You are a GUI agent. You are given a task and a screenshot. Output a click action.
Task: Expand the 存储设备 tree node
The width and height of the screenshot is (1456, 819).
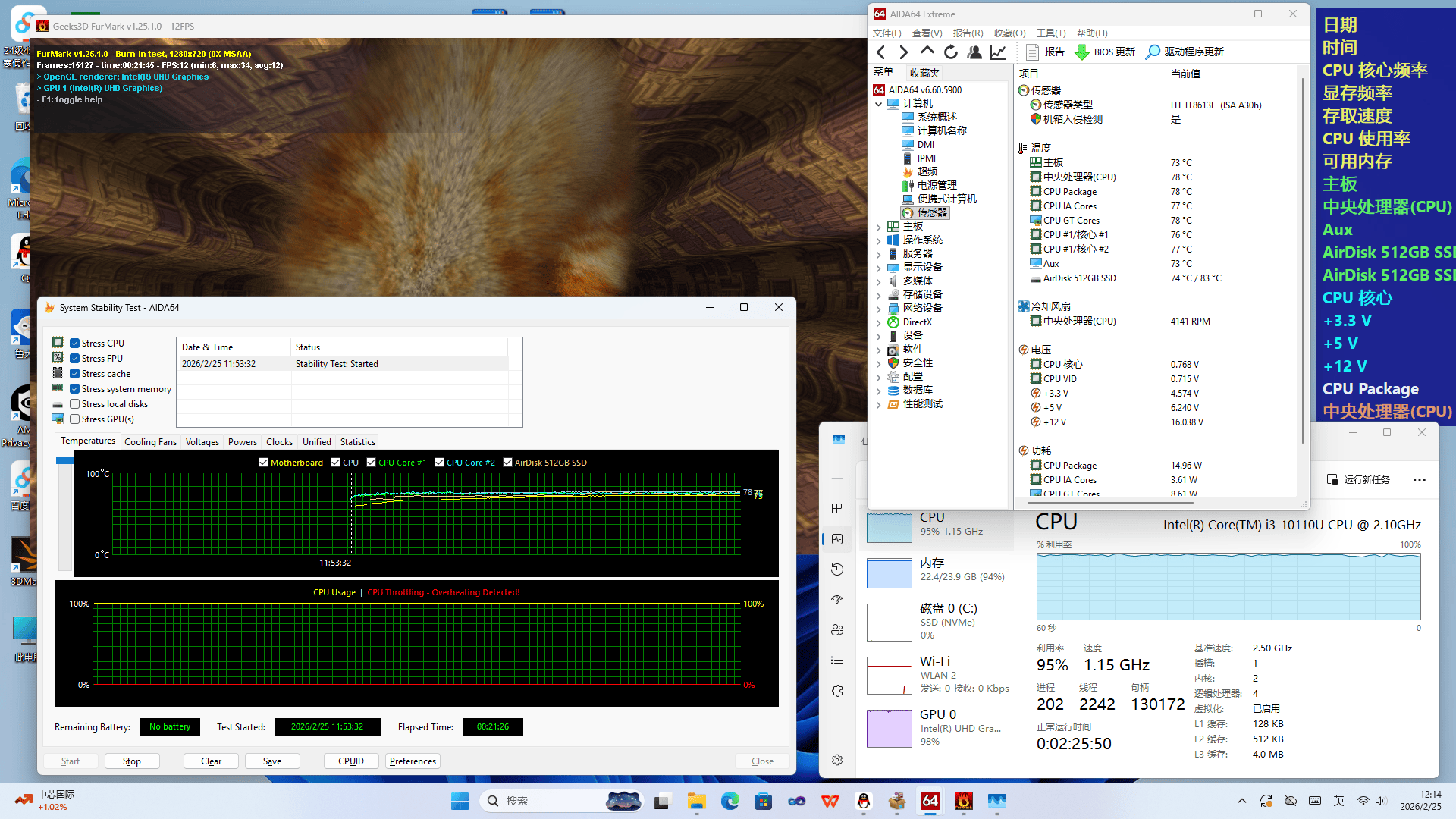879,295
